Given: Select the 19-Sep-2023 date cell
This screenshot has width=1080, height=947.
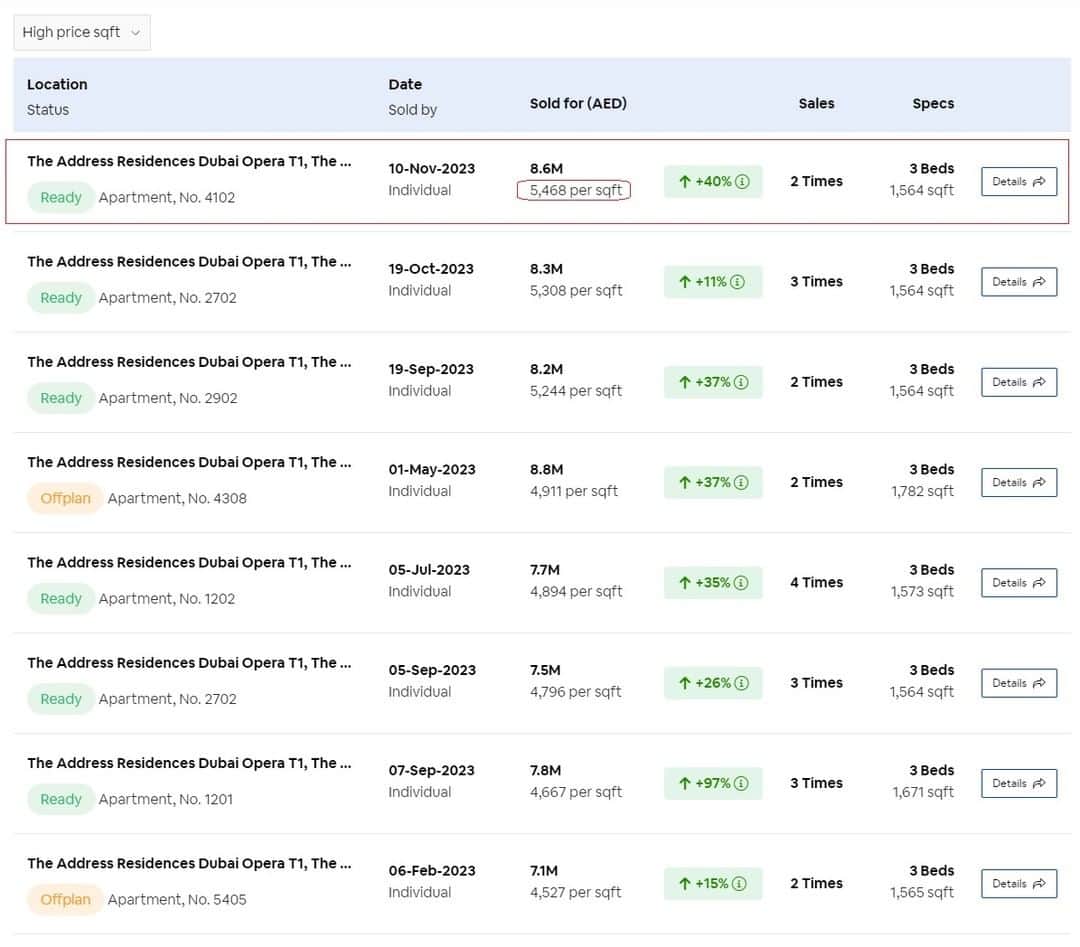Looking at the screenshot, I should (431, 369).
